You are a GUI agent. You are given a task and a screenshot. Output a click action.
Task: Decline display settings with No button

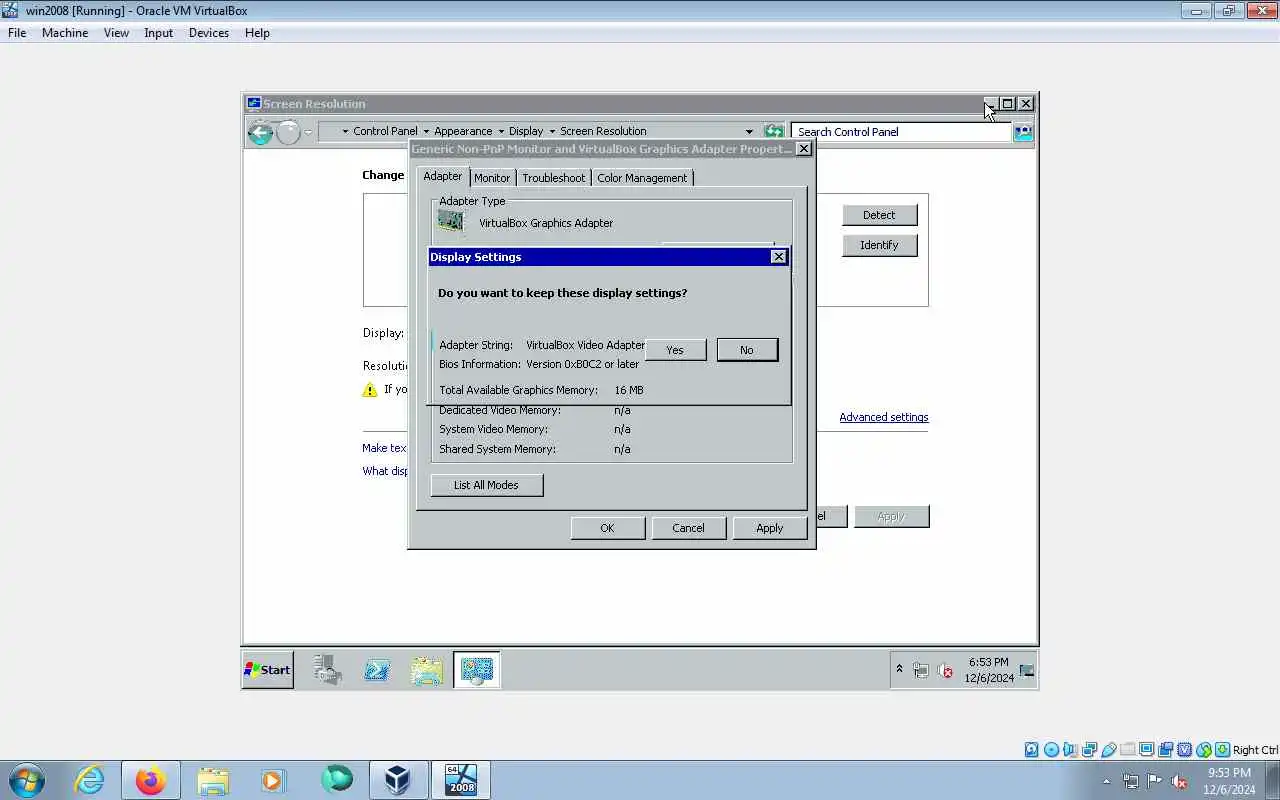(746, 349)
